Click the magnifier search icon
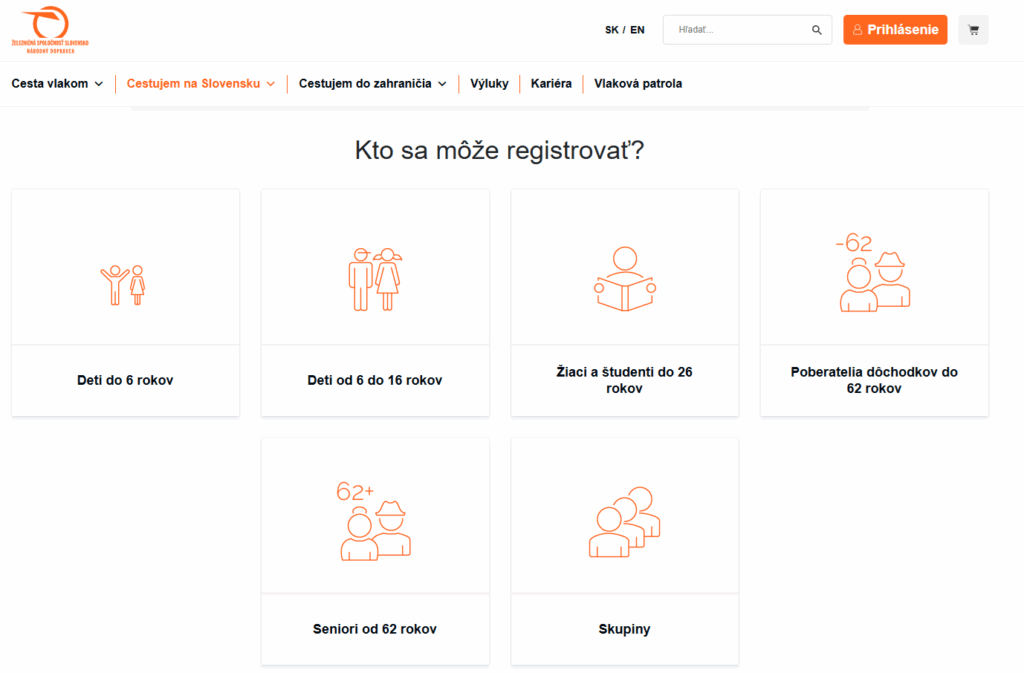The width and height of the screenshot is (1024, 673). coord(817,30)
